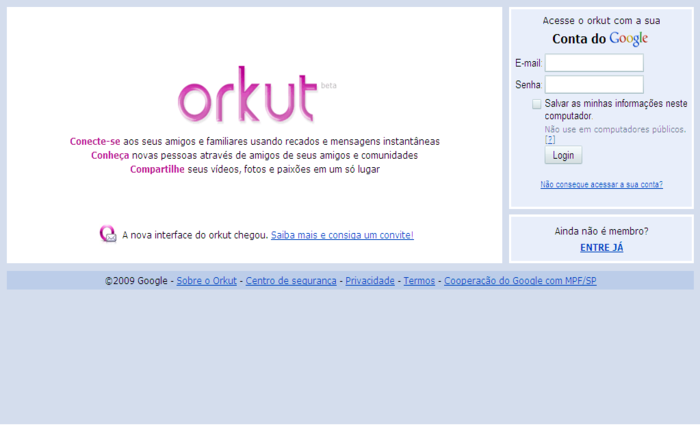
Task: Click the 'Conecte-se' highlighted text
Action: [95, 142]
